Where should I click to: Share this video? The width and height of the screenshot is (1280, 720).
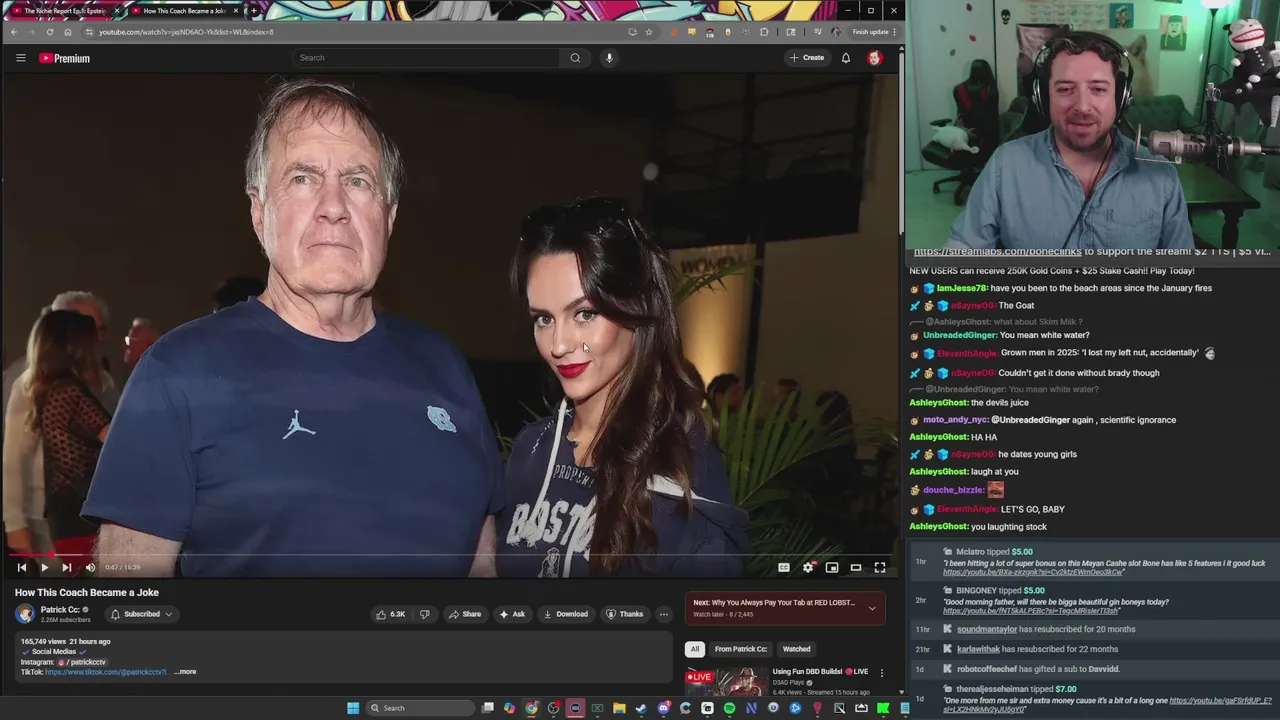pyautogui.click(x=465, y=614)
